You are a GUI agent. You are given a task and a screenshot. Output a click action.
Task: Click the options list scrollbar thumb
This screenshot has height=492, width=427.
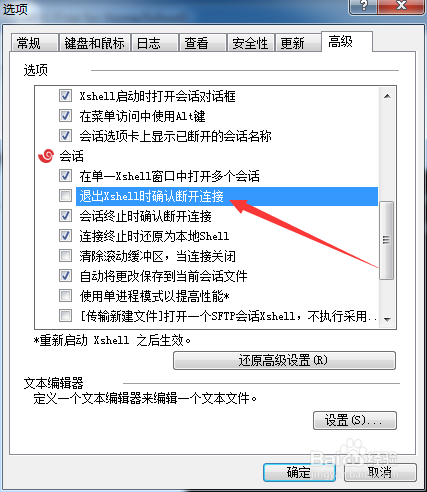[x=387, y=240]
